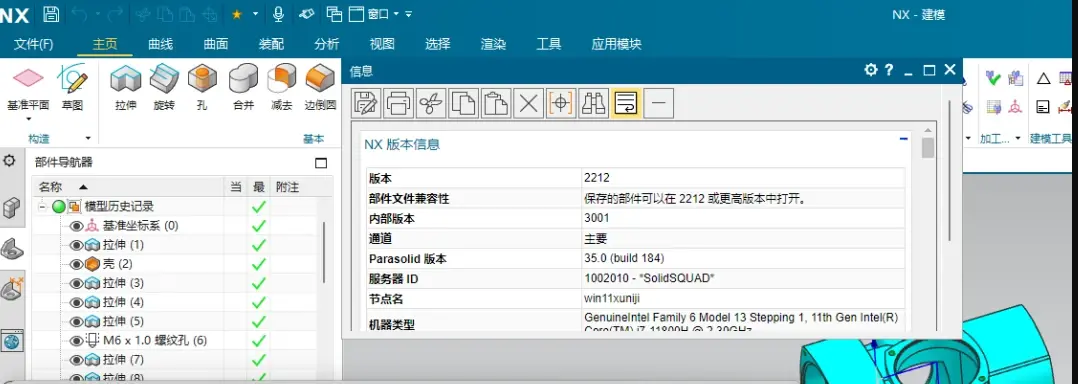The width and height of the screenshot is (1078, 384).
Task: Click the cut scissors icon in the 信息 window
Action: click(x=431, y=104)
